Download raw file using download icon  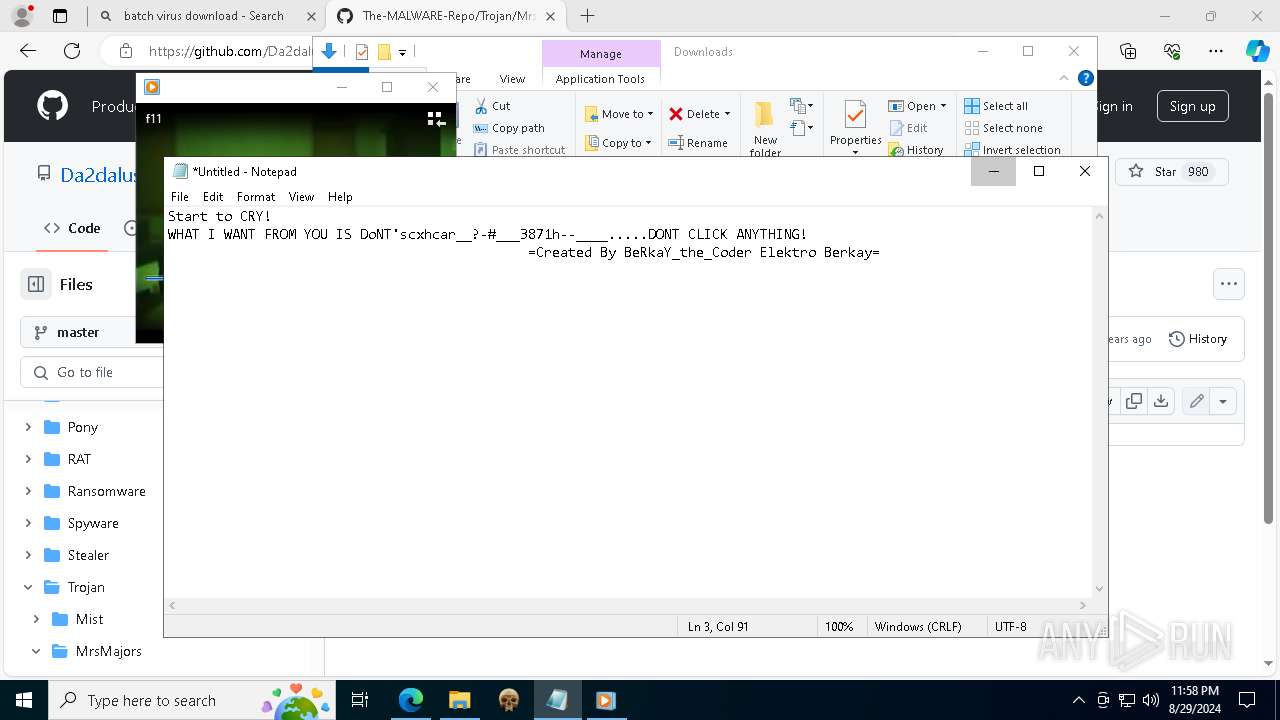1160,401
